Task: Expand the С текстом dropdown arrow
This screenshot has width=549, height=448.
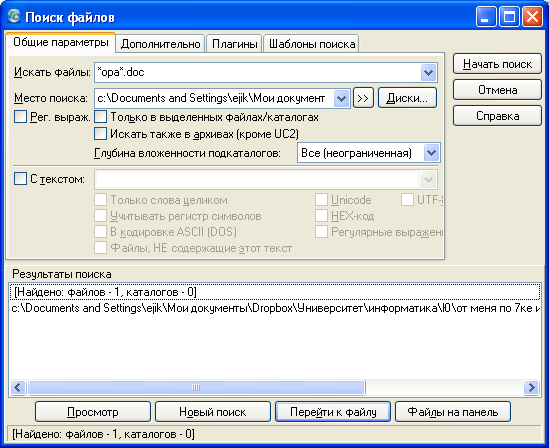Action: coord(428,180)
